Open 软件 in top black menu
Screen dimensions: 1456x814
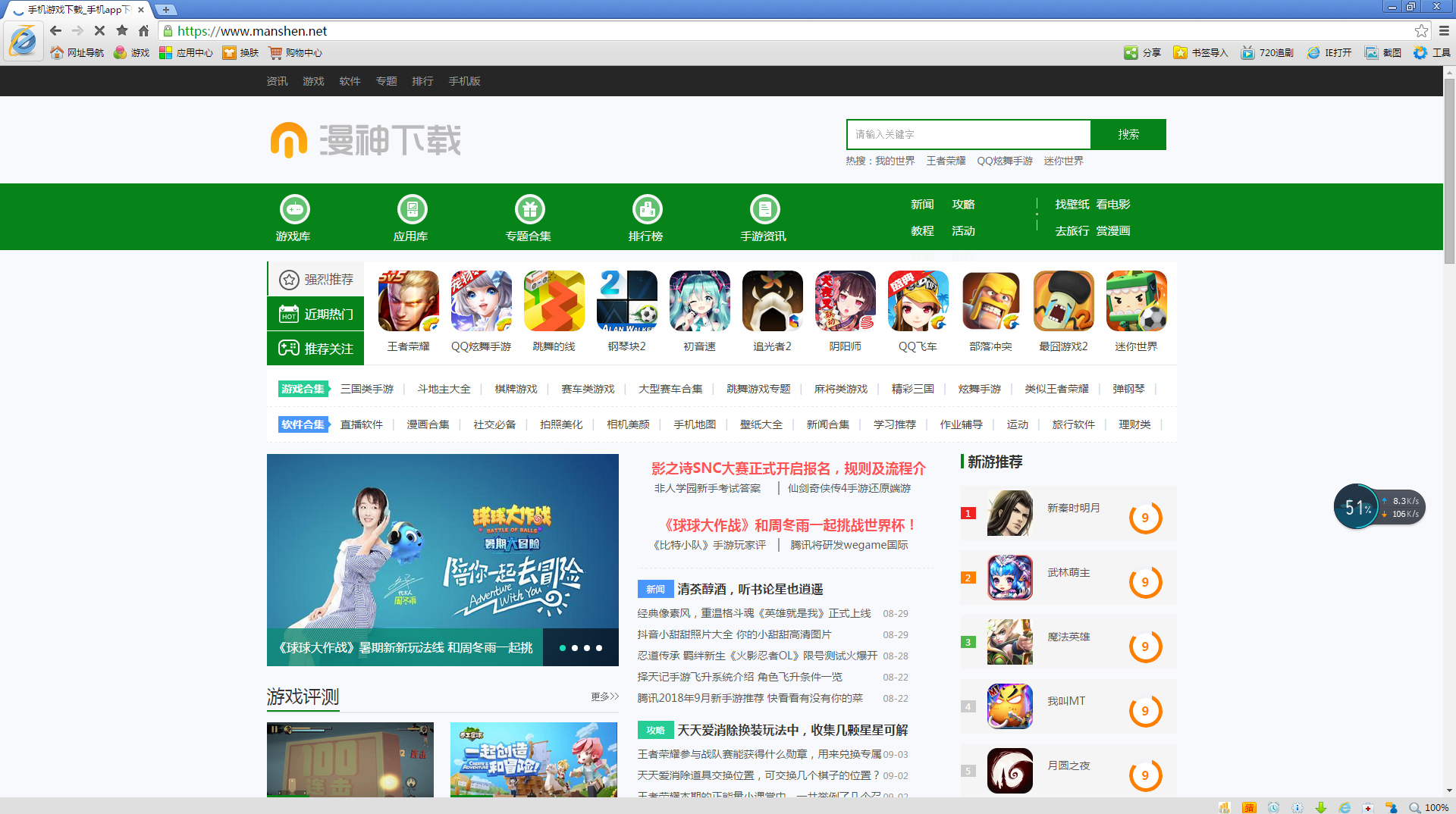pyautogui.click(x=350, y=81)
